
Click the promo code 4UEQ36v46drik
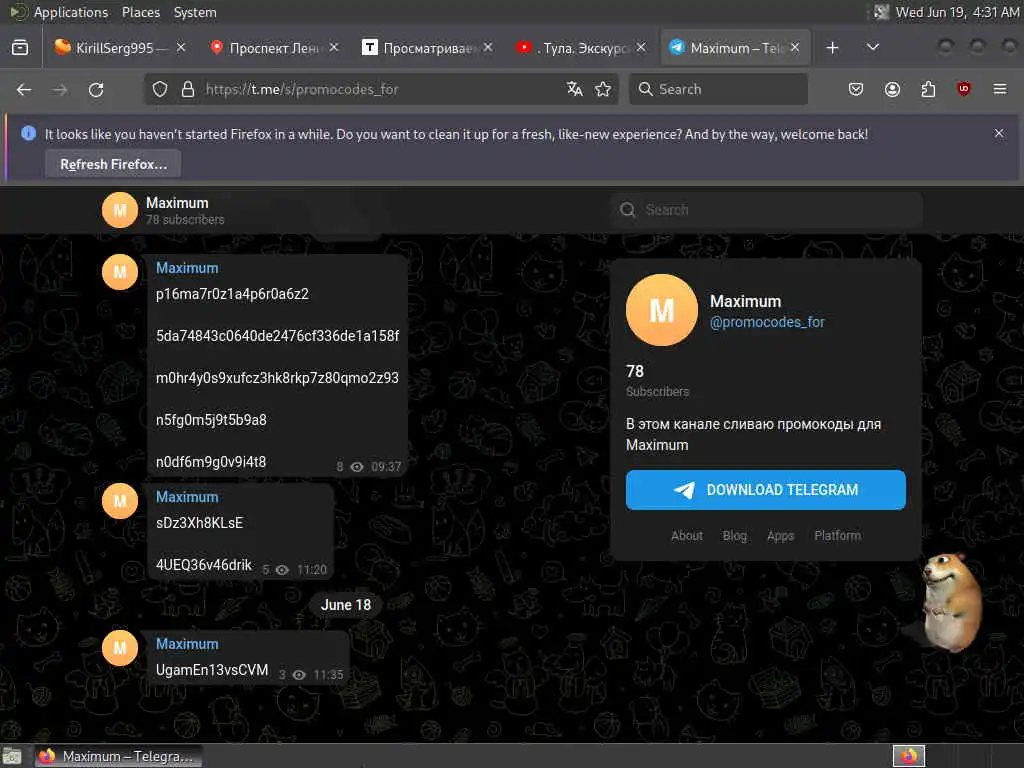(x=204, y=565)
